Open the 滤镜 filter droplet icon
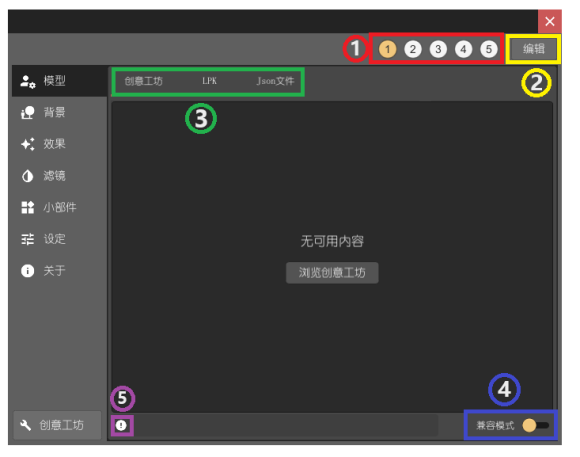 [28, 176]
